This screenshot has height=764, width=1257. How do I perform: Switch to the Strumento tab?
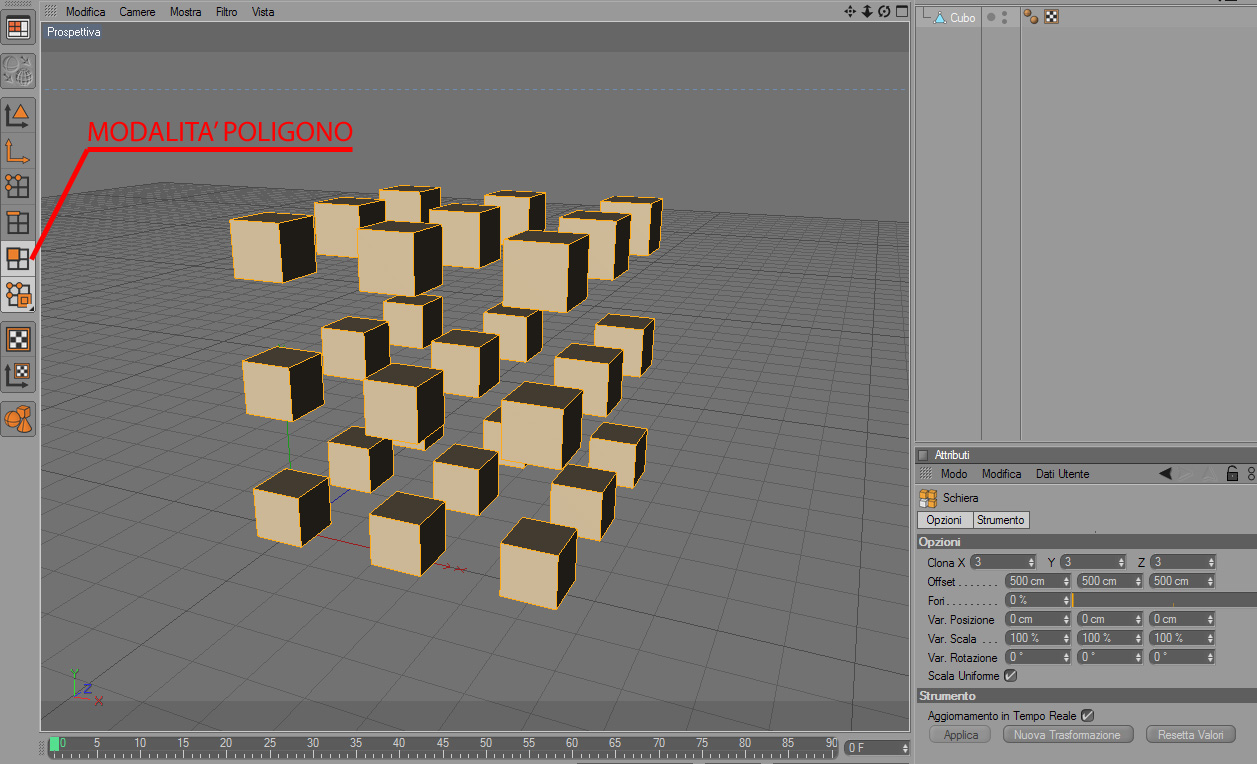pyautogui.click(x=1001, y=520)
